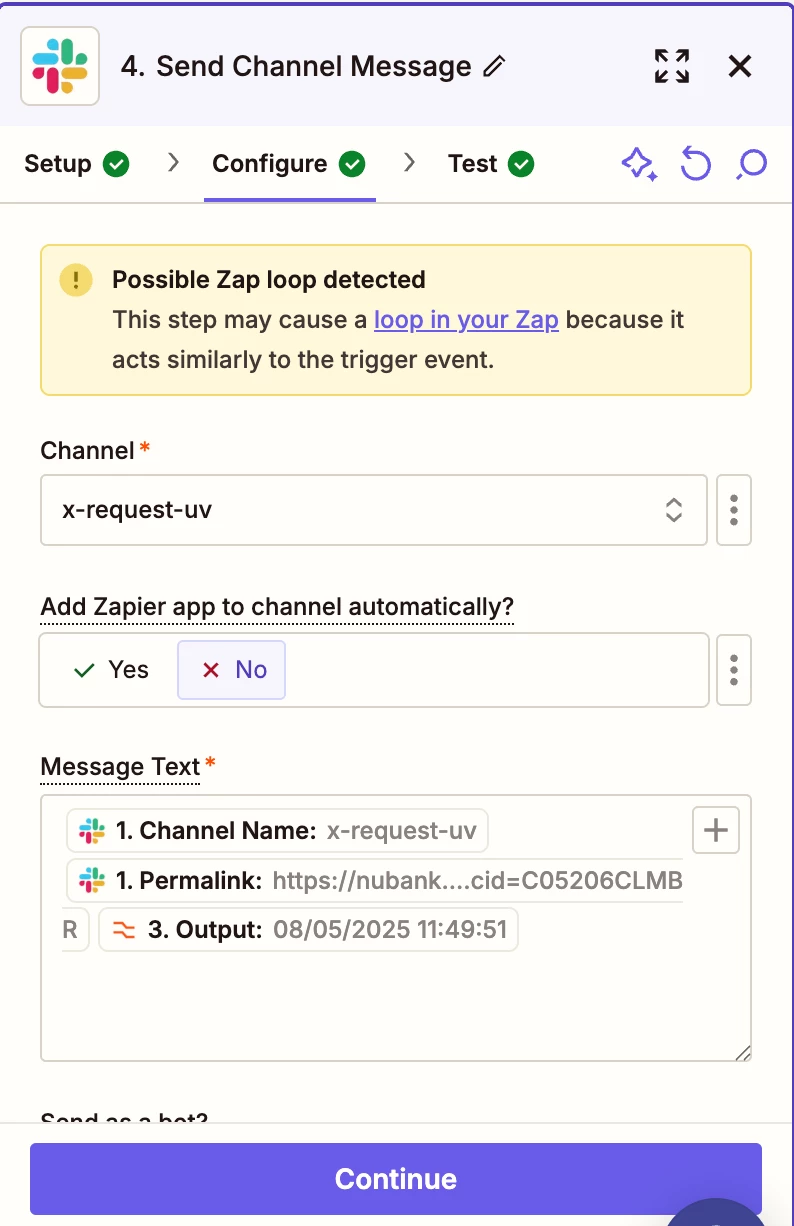Screen dimensions: 794x1226
Task: Click the green check next to Setup
Action: tap(117, 164)
